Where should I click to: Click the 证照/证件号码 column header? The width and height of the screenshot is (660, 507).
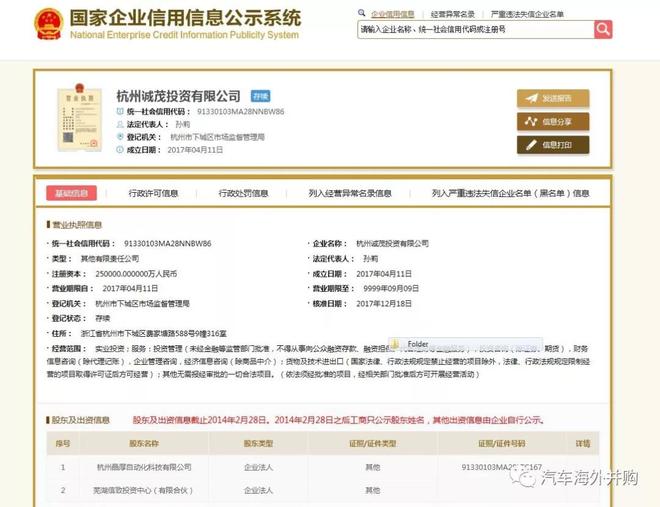point(502,443)
